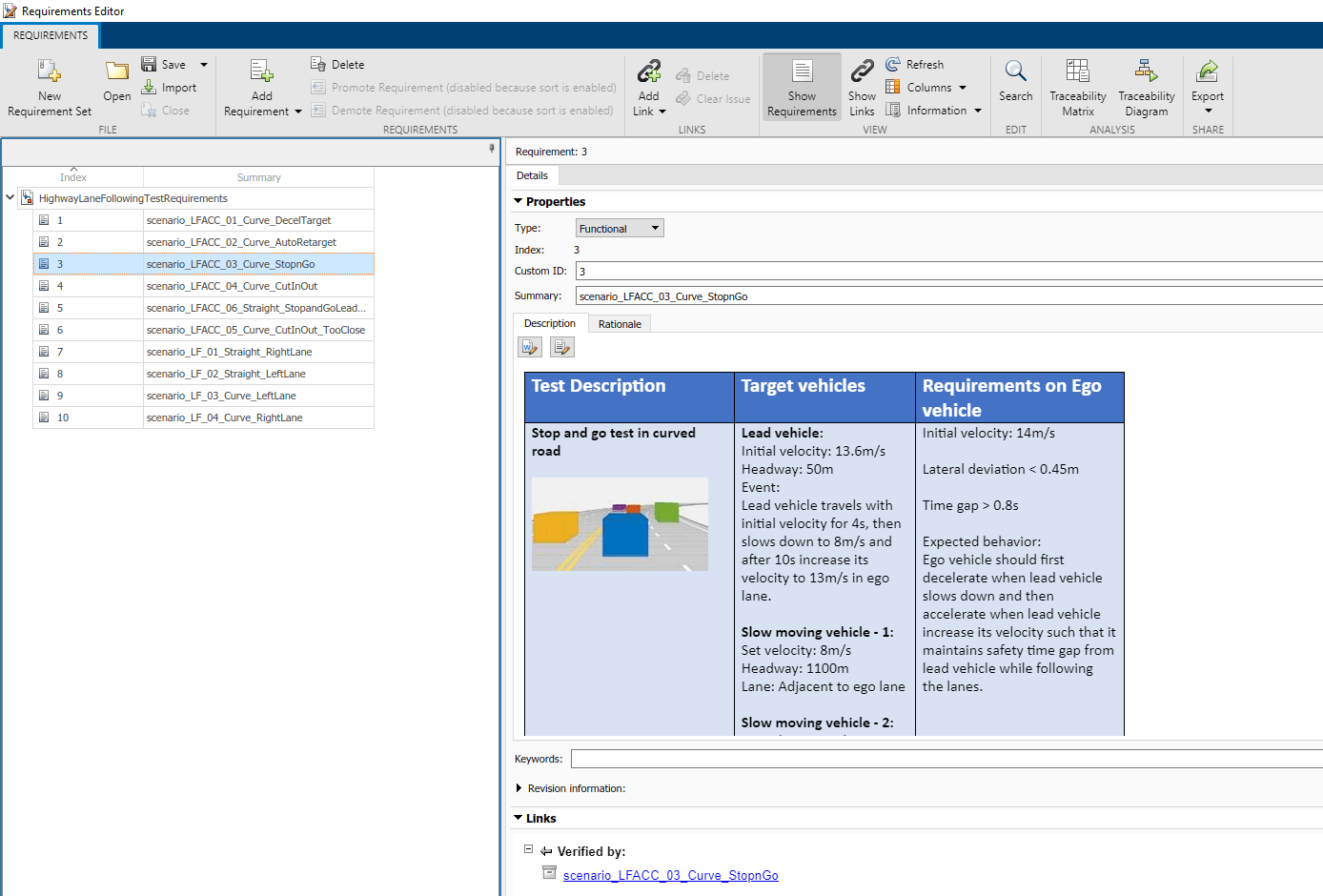Collapse the Verified by links group
The image size is (1323, 896).
coord(528,848)
